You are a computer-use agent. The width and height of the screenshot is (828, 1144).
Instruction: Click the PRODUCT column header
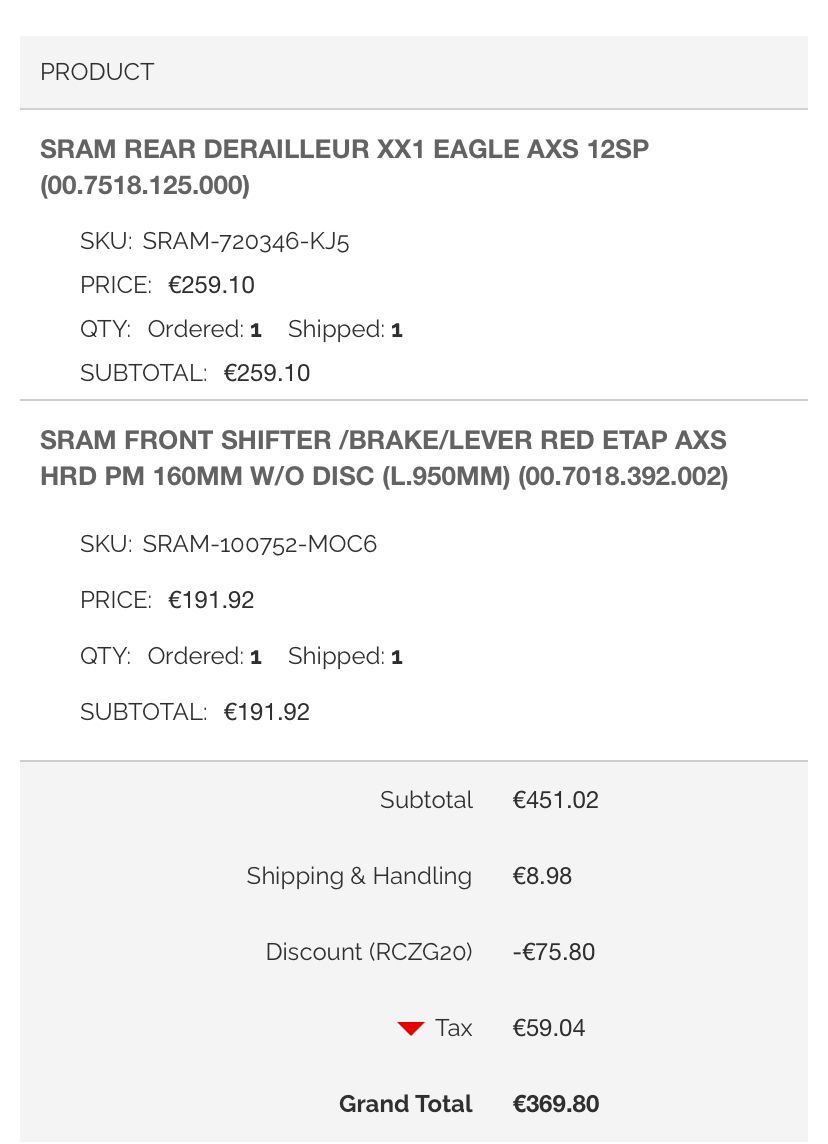pyautogui.click(x=97, y=72)
